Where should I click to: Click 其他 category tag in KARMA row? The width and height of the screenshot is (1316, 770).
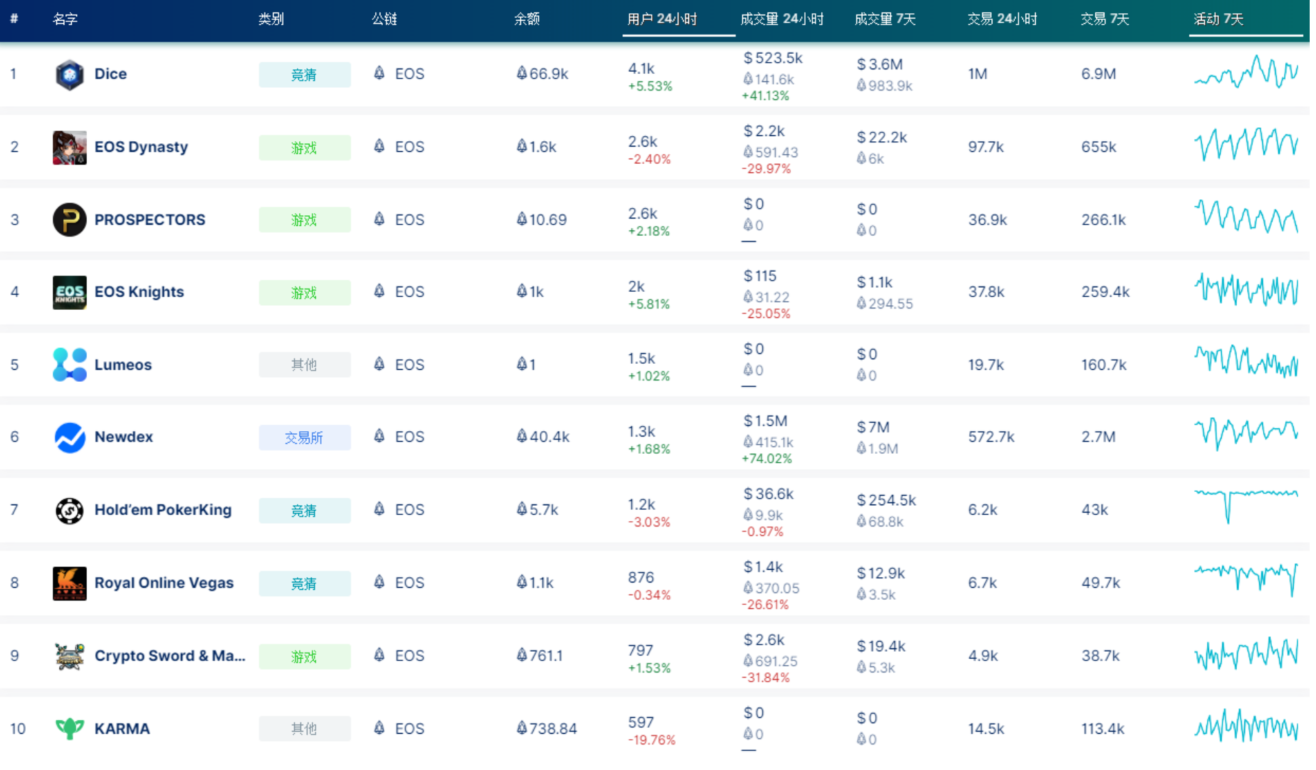305,729
